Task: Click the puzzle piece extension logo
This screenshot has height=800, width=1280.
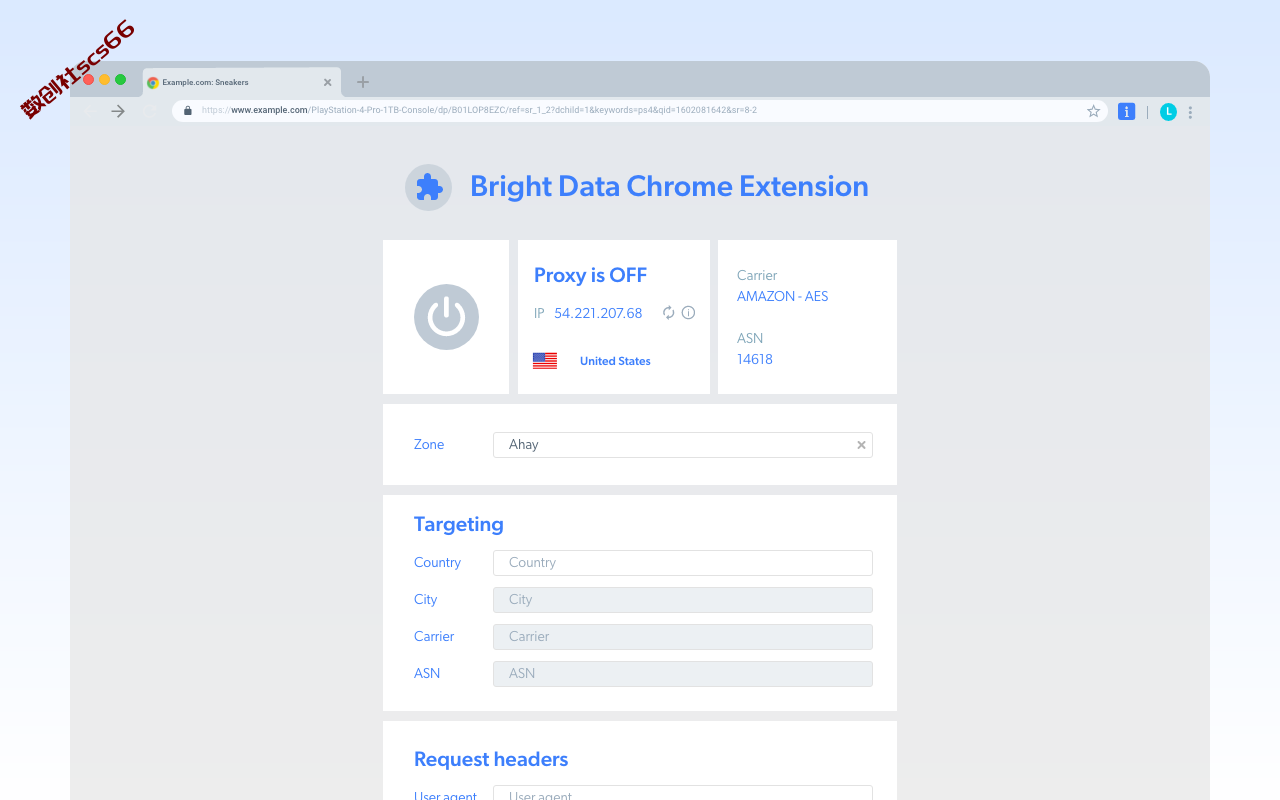Action: (428, 187)
